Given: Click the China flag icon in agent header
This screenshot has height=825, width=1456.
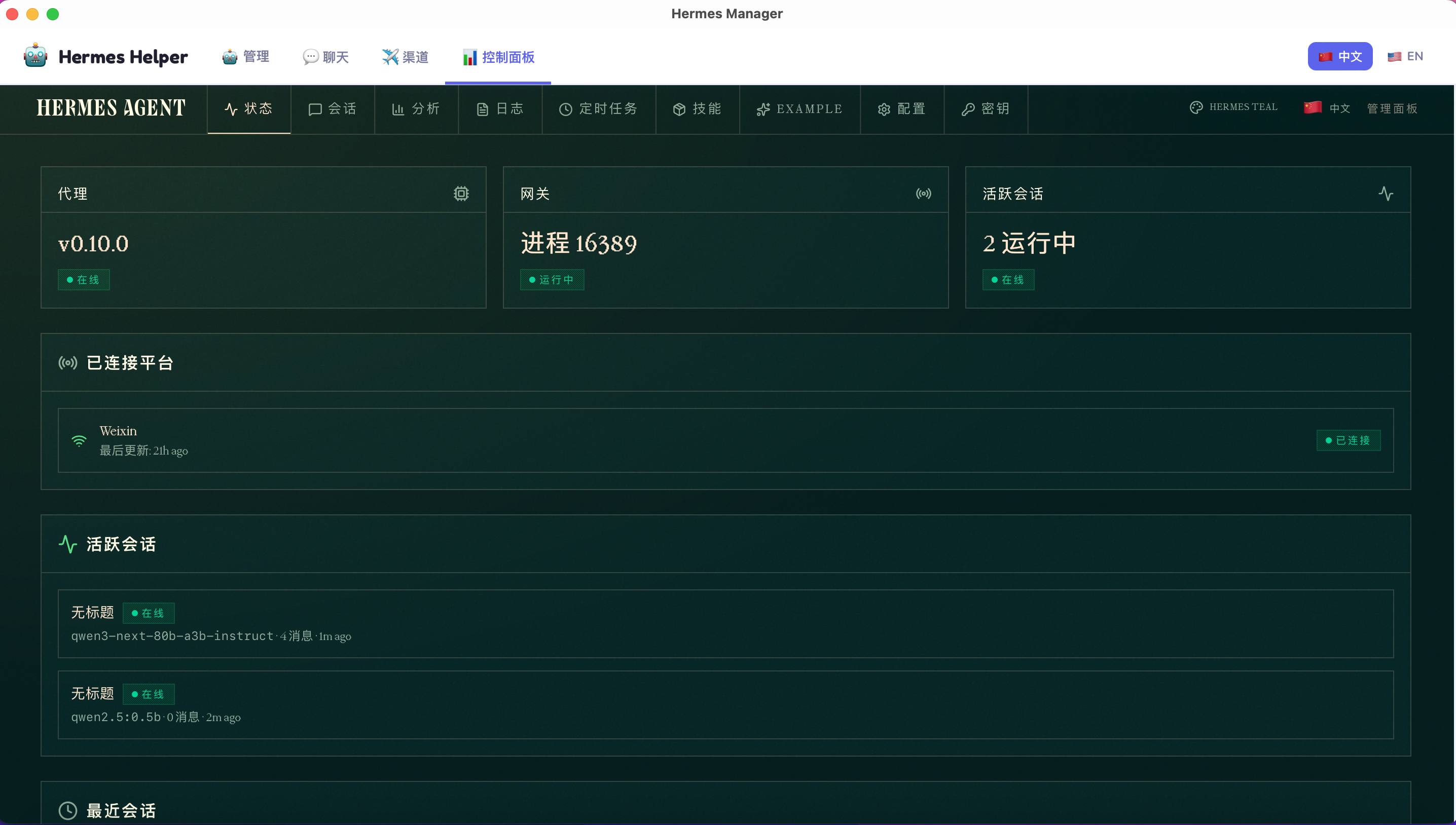Looking at the screenshot, I should pyautogui.click(x=1313, y=107).
